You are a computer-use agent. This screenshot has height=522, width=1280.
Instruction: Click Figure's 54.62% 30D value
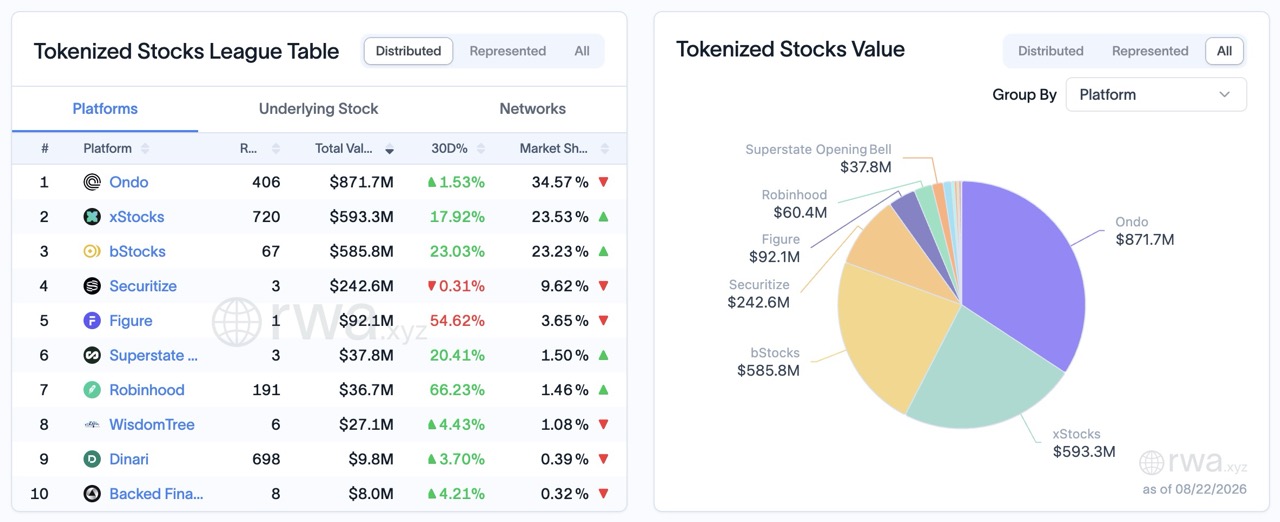[456, 321]
